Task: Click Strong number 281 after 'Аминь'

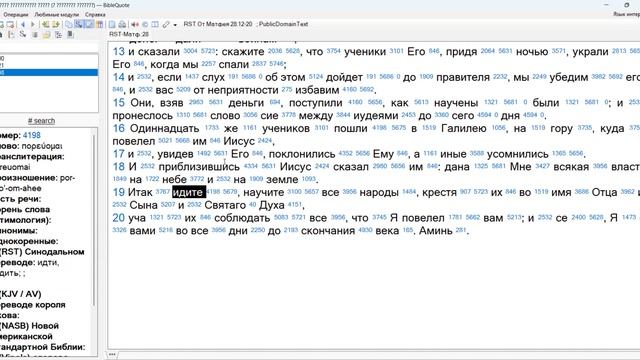Action: [460, 230]
